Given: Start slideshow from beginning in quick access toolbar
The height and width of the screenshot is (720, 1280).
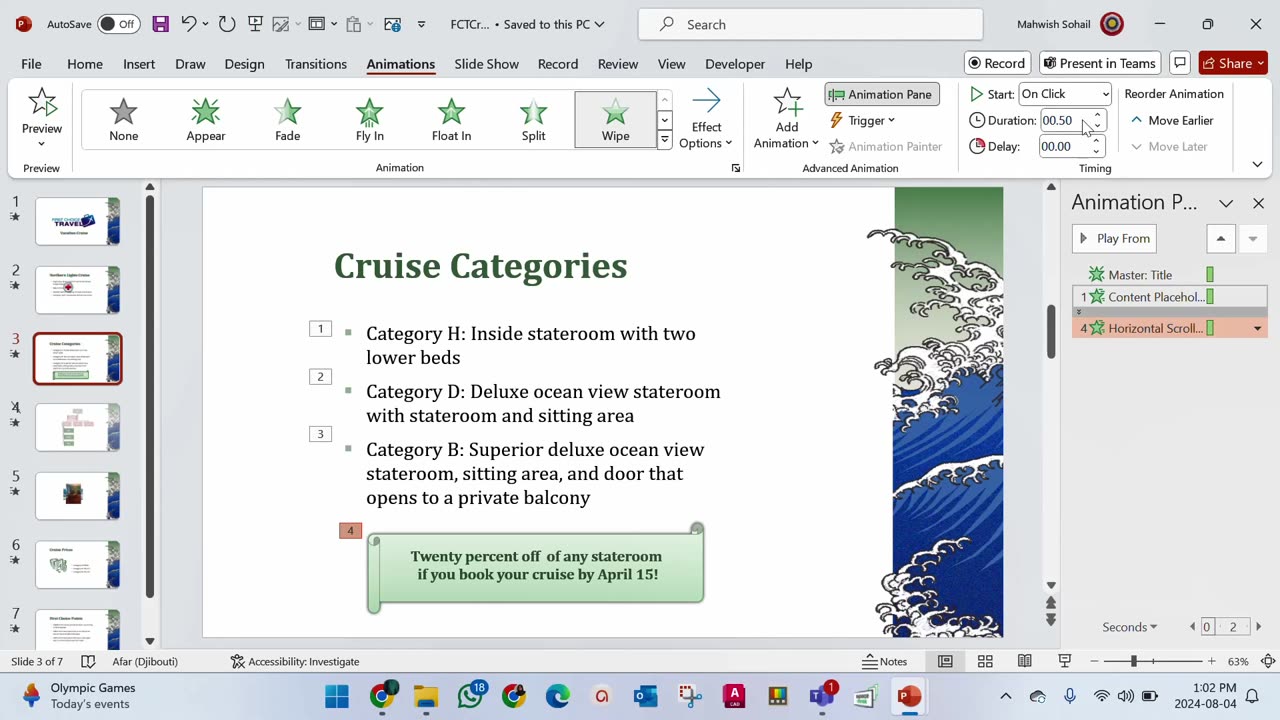Looking at the screenshot, I should (x=255, y=24).
